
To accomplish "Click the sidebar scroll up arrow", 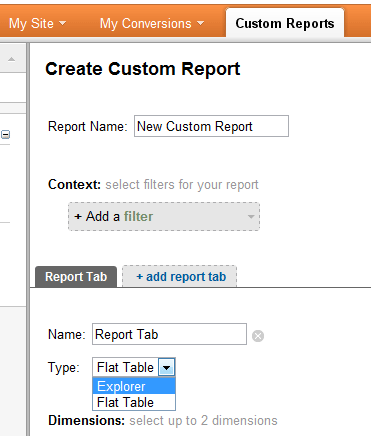I will coord(12,59).
